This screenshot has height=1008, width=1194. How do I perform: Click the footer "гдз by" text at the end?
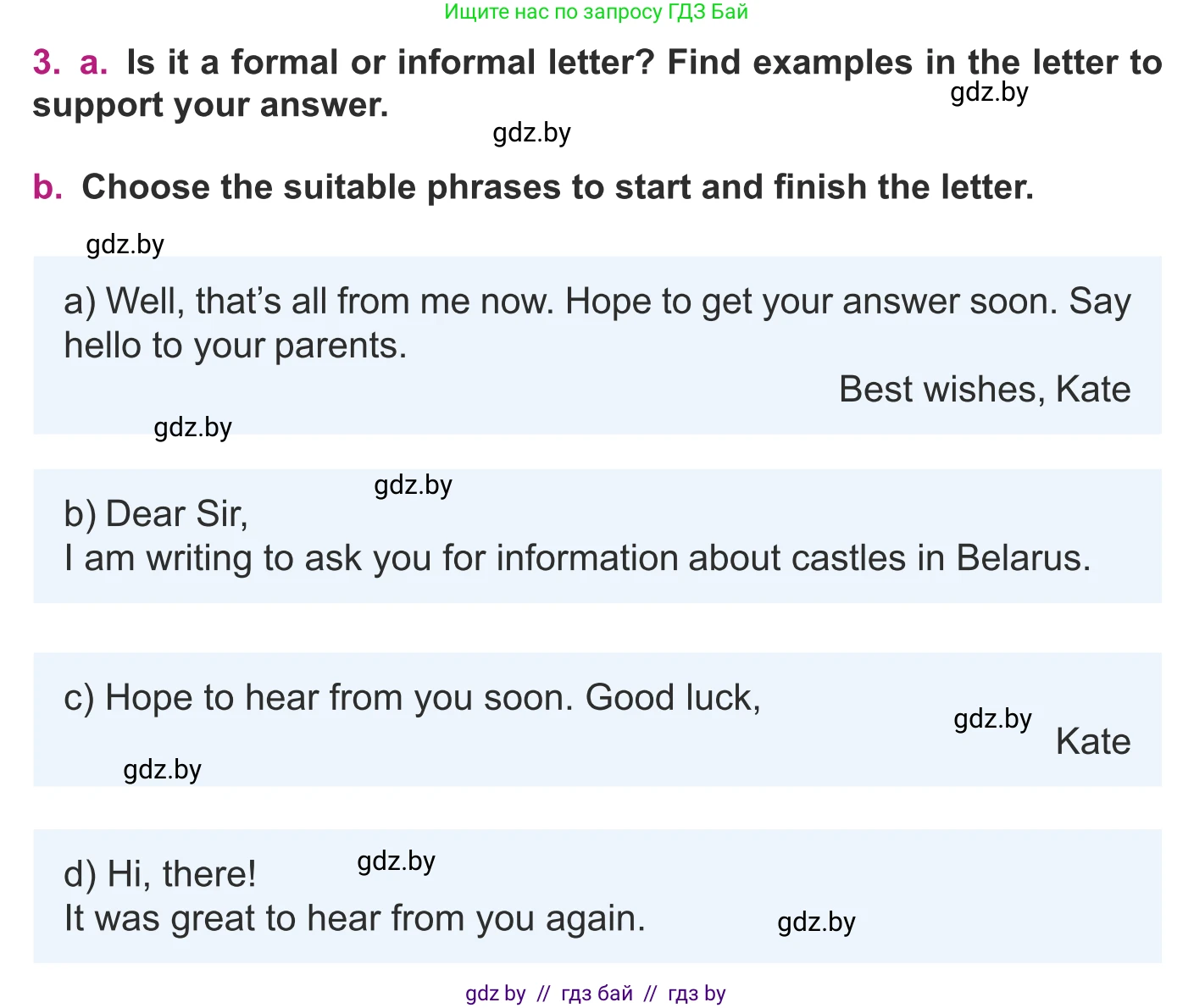697,994
